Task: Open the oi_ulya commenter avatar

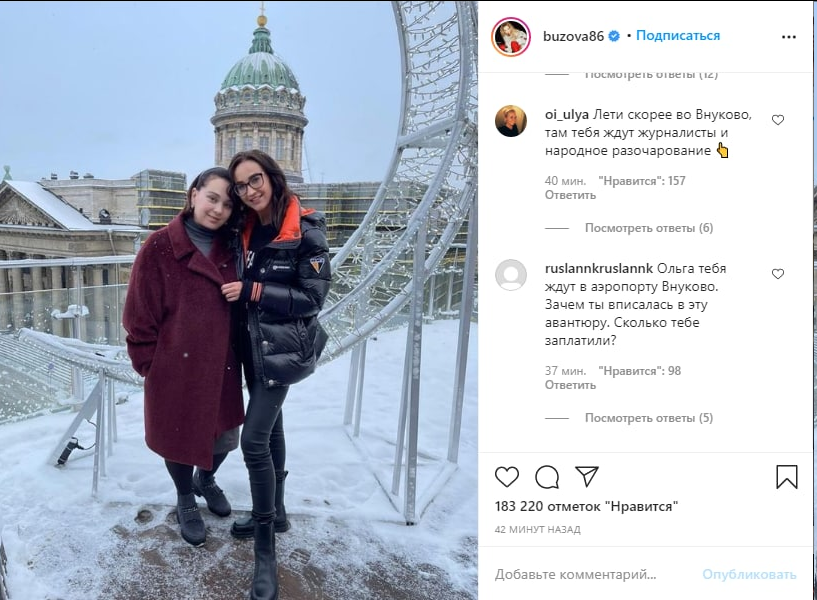Action: (x=511, y=121)
